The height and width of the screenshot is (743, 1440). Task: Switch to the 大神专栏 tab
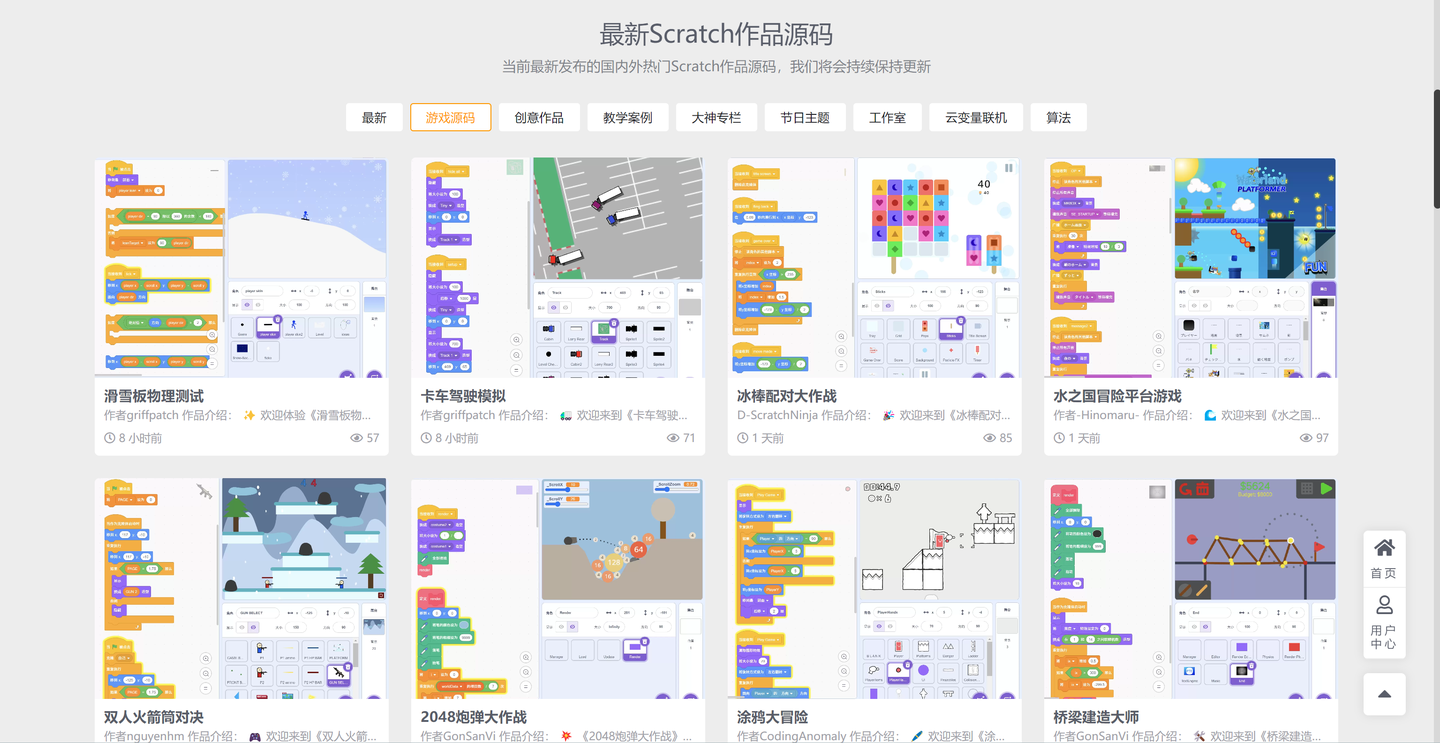click(716, 117)
